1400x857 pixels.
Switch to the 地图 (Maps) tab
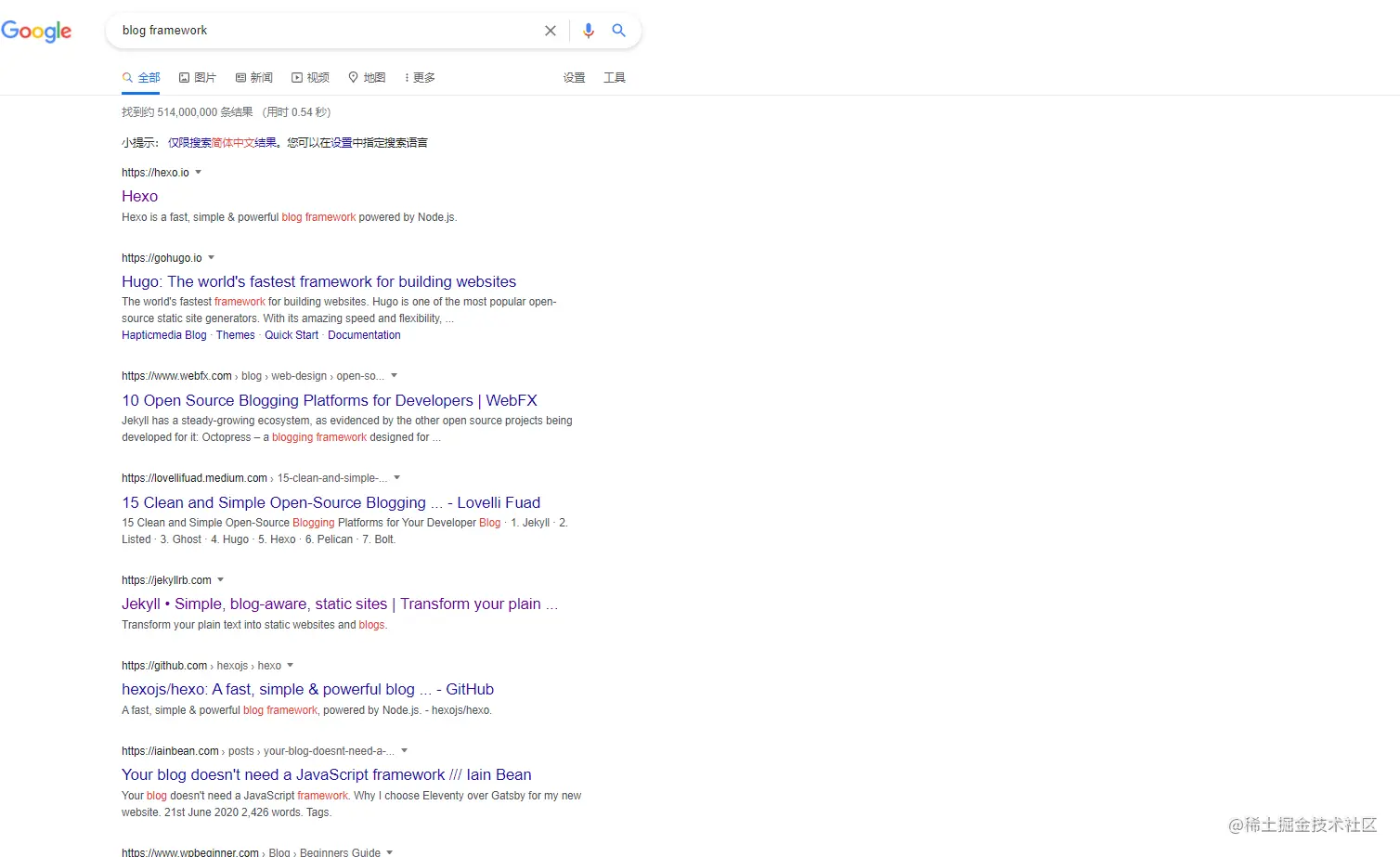368,78
